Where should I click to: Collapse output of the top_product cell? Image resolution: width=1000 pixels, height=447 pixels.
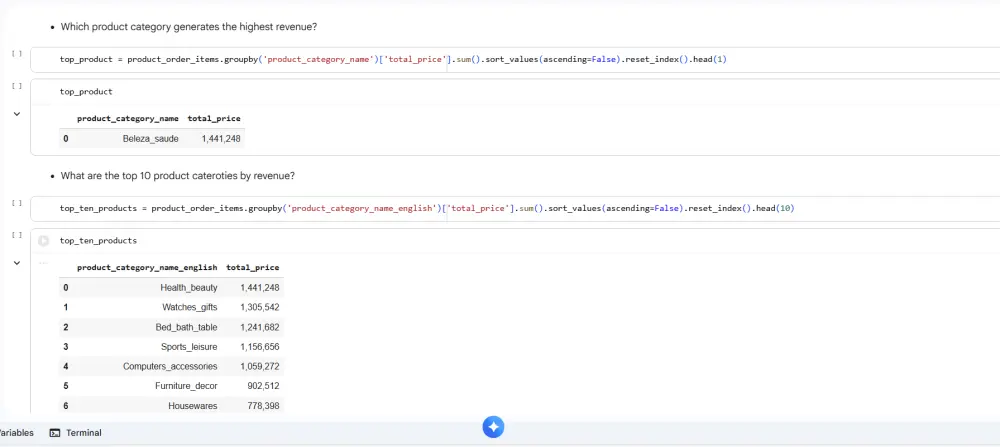tap(17, 114)
